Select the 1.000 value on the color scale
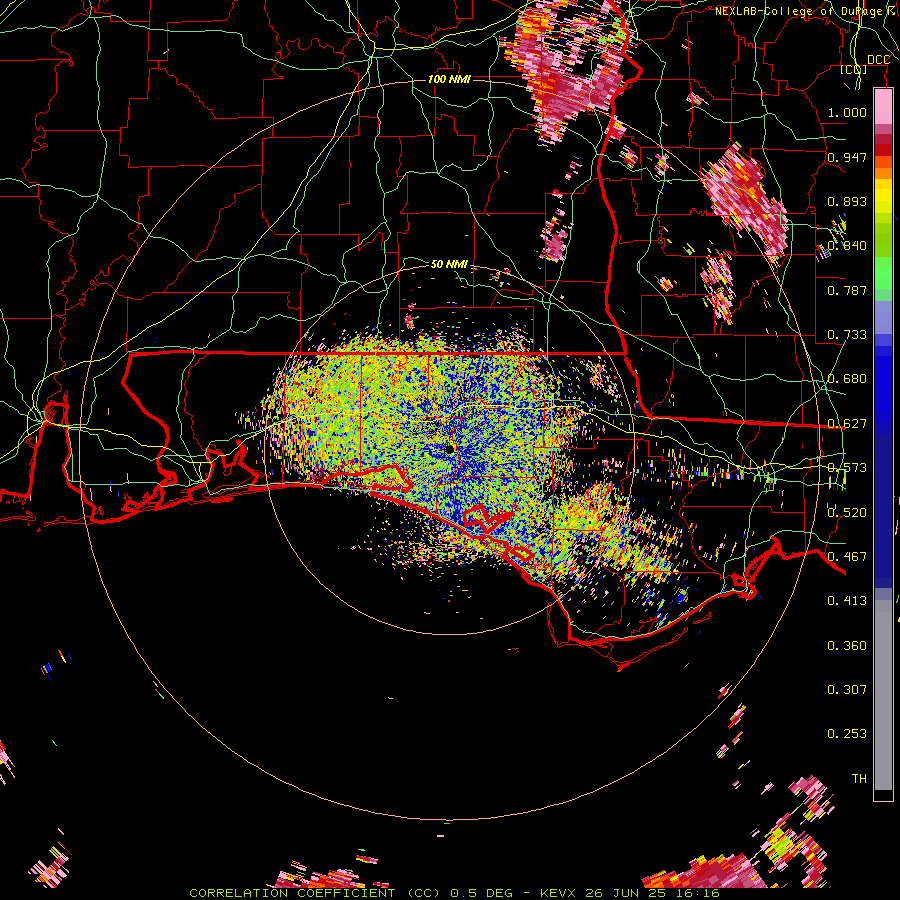The width and height of the screenshot is (900, 900). pyautogui.click(x=847, y=112)
